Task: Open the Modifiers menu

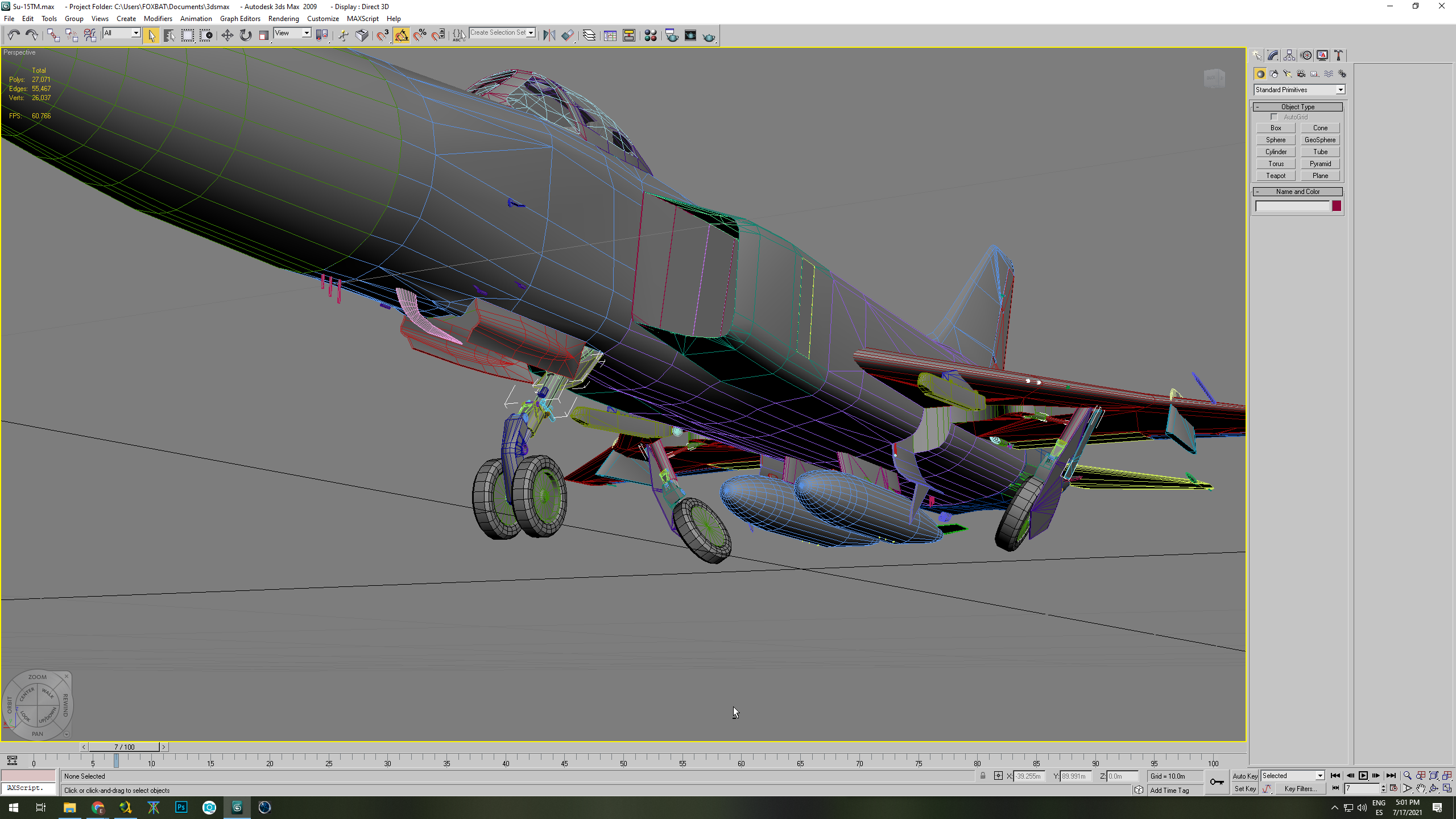Action: click(x=158, y=19)
